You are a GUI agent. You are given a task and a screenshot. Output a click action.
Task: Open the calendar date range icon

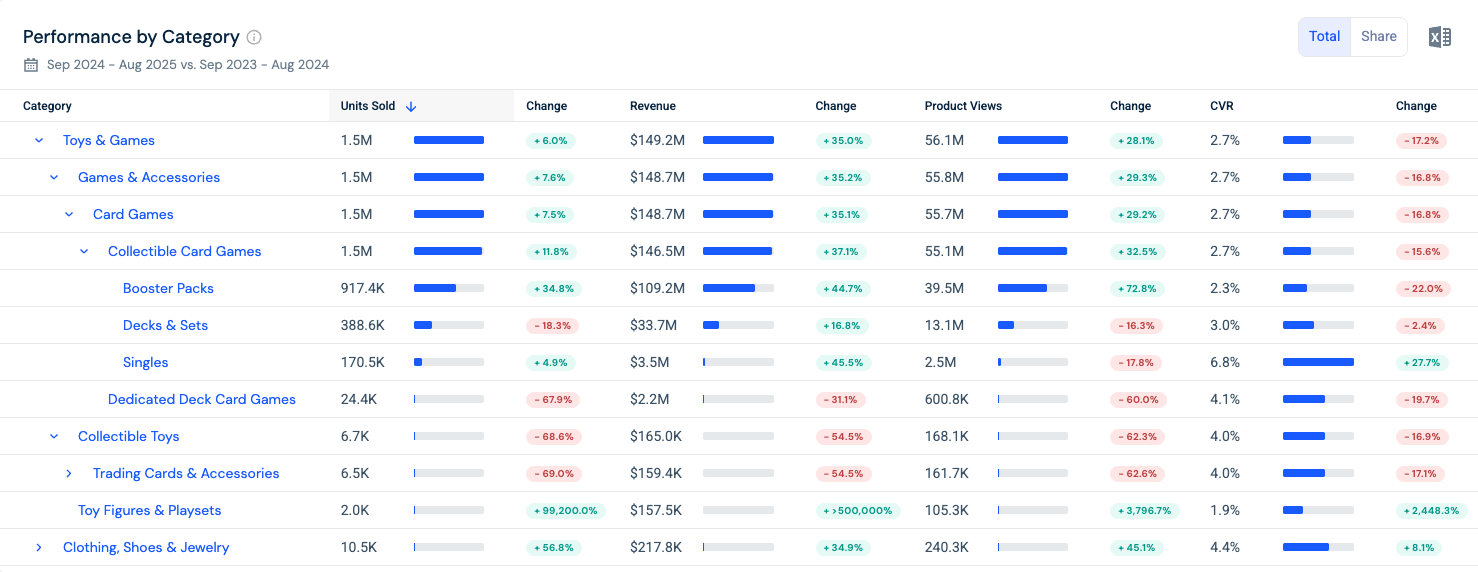coord(31,64)
